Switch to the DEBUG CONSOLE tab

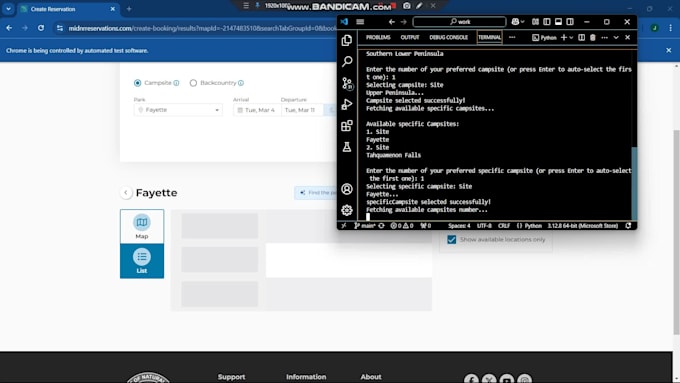tap(448, 38)
